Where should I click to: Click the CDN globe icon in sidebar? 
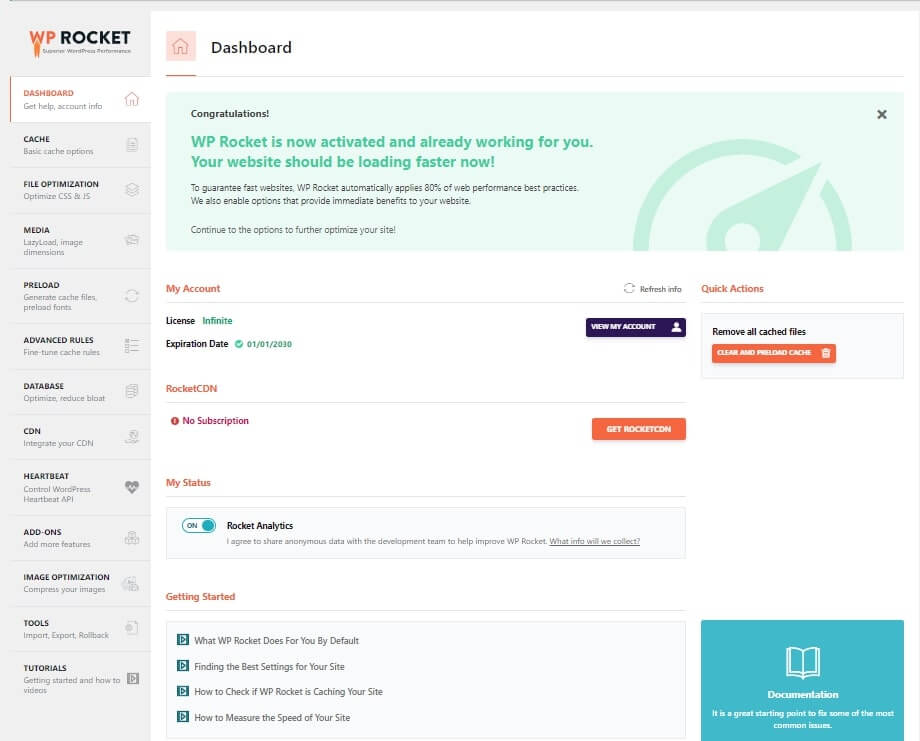click(133, 437)
